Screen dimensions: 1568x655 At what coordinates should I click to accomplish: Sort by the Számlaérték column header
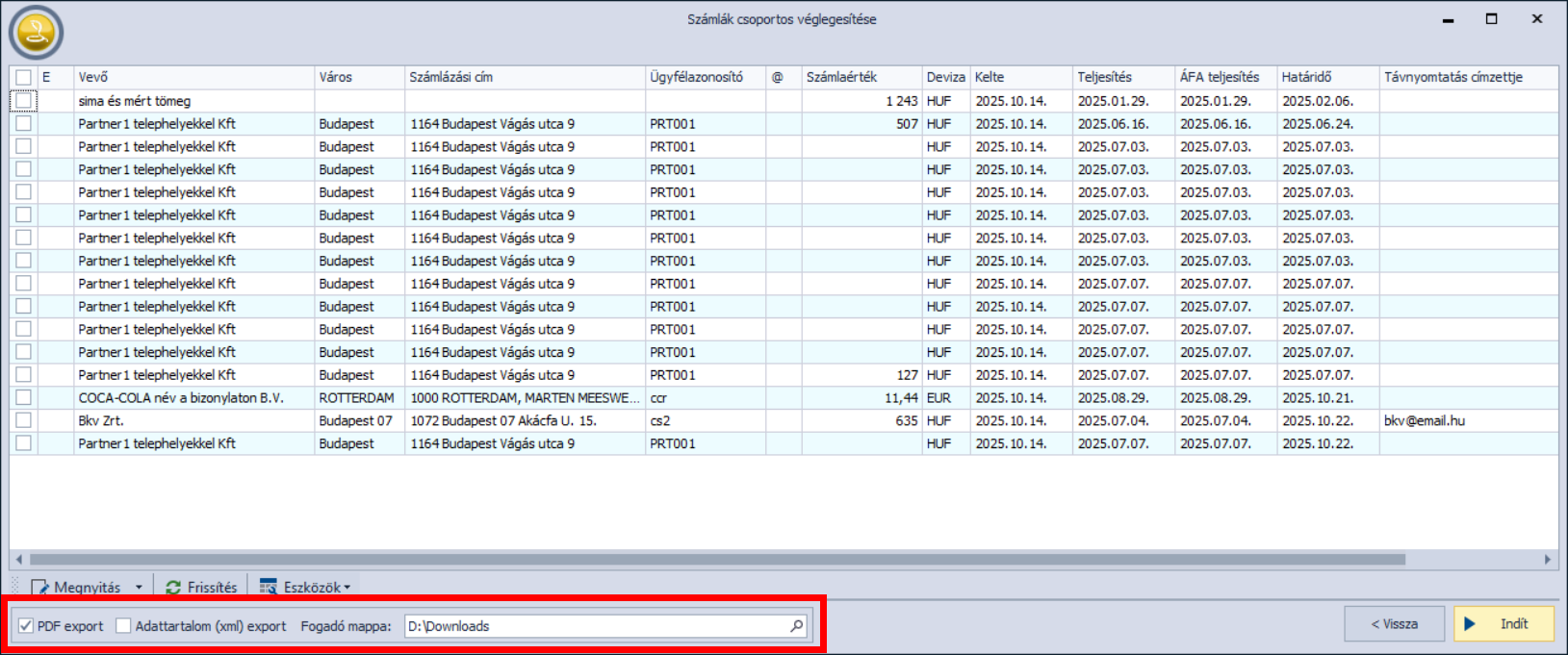coord(841,77)
